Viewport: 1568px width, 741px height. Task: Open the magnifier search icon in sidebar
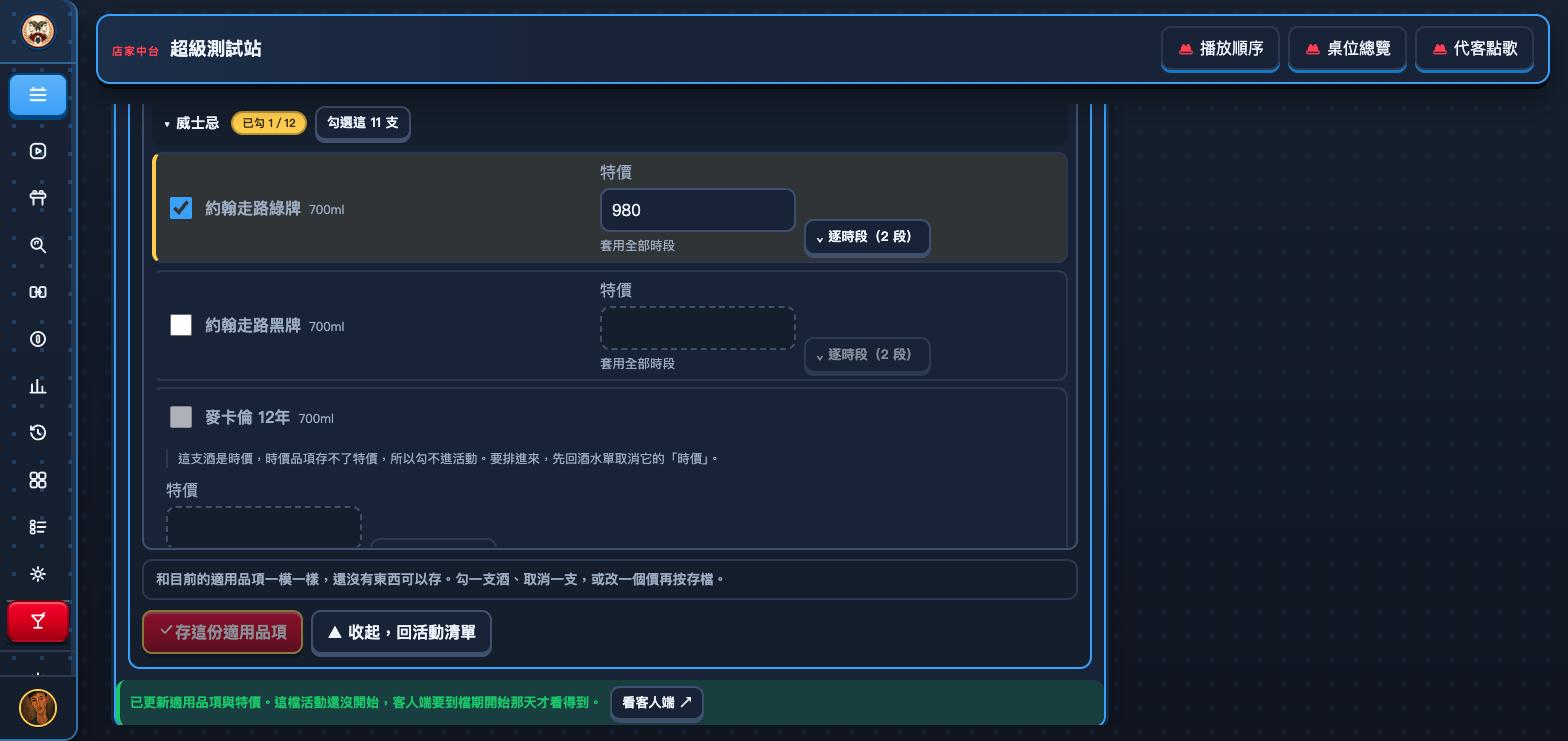coord(38,245)
